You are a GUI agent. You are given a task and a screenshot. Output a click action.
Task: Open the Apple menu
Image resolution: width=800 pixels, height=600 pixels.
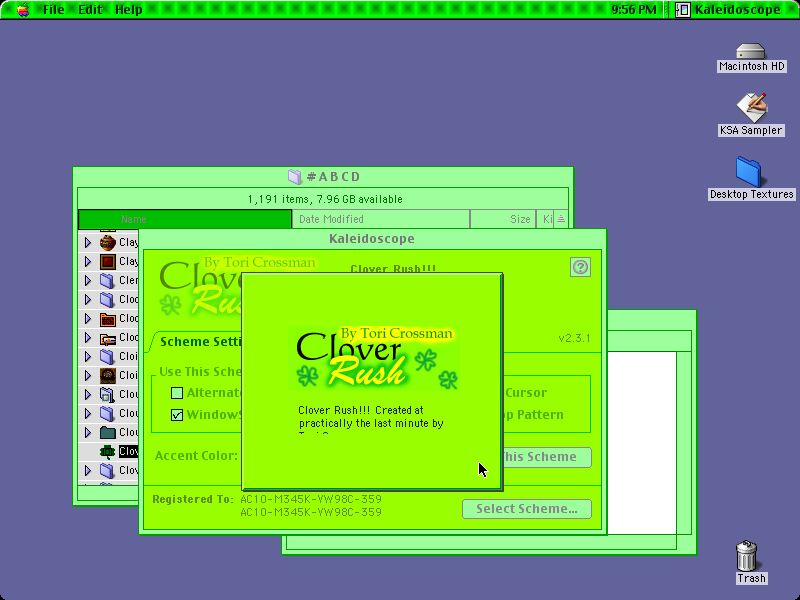click(x=23, y=9)
